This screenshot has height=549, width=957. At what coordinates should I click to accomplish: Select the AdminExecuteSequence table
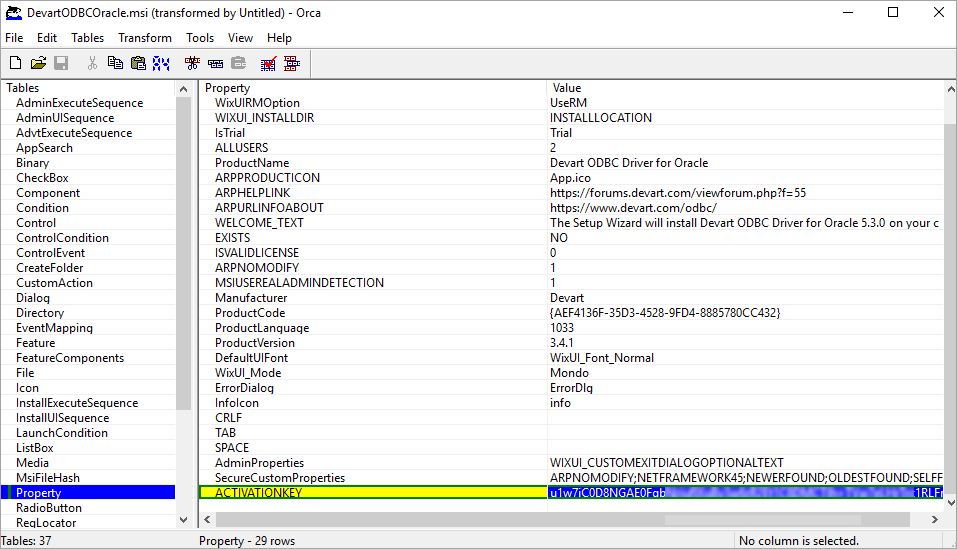(79, 103)
